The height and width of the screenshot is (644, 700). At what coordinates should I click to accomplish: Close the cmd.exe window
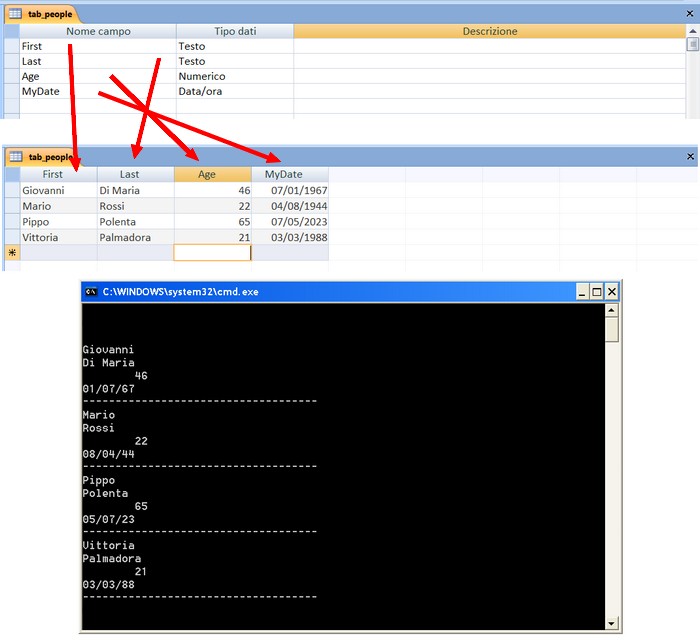612,292
